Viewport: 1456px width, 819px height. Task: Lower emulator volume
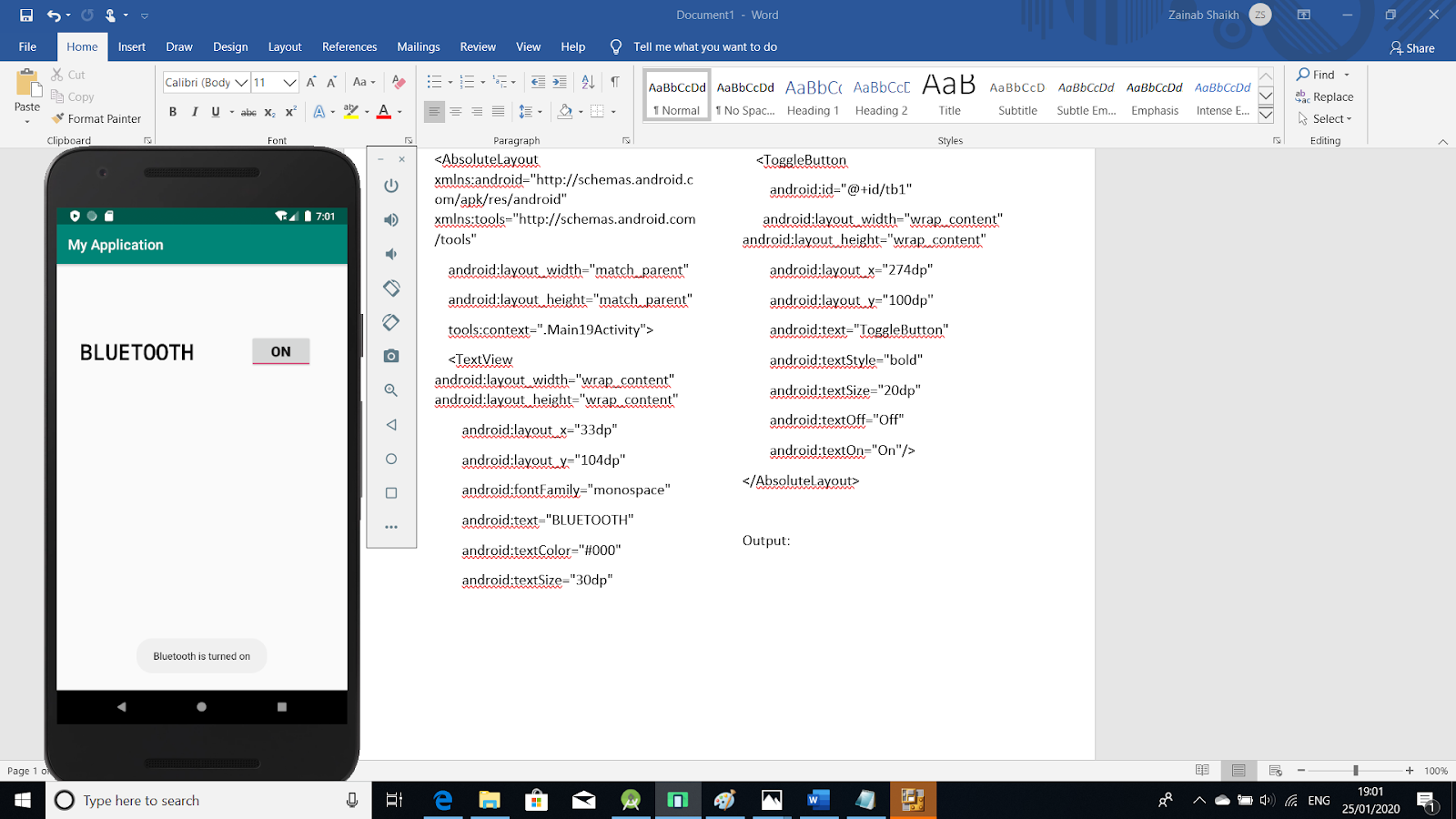(391, 254)
